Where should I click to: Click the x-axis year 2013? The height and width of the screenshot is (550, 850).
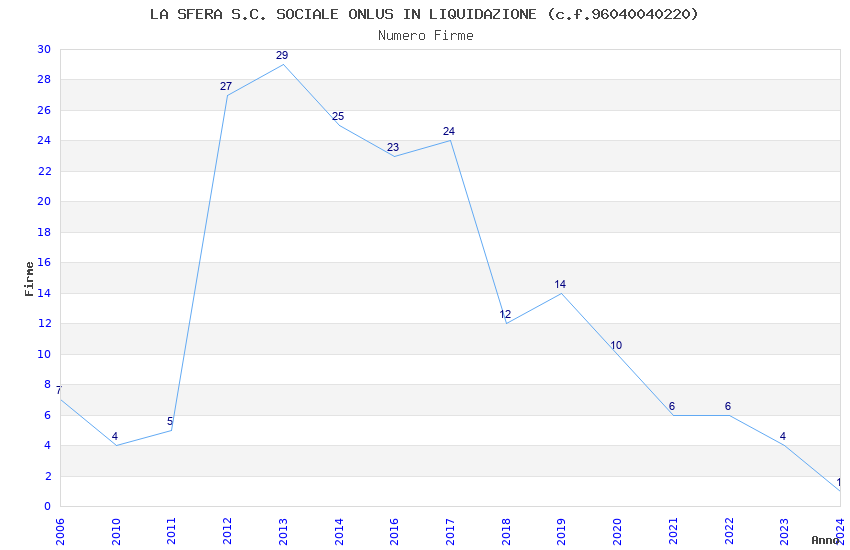click(283, 531)
